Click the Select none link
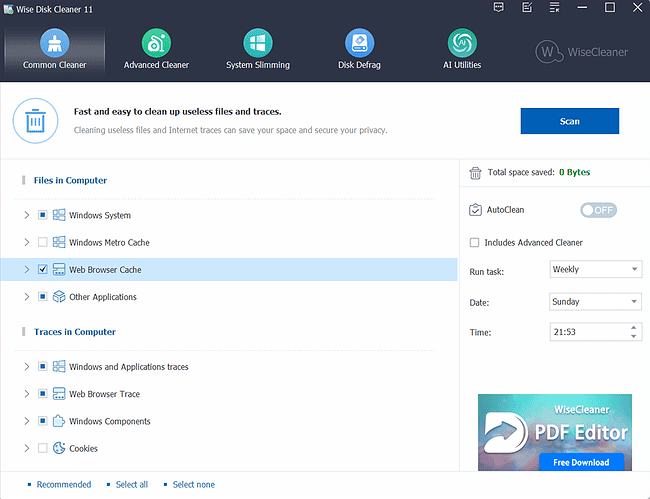Image resolution: width=650 pixels, height=499 pixels. pyautogui.click(x=193, y=485)
